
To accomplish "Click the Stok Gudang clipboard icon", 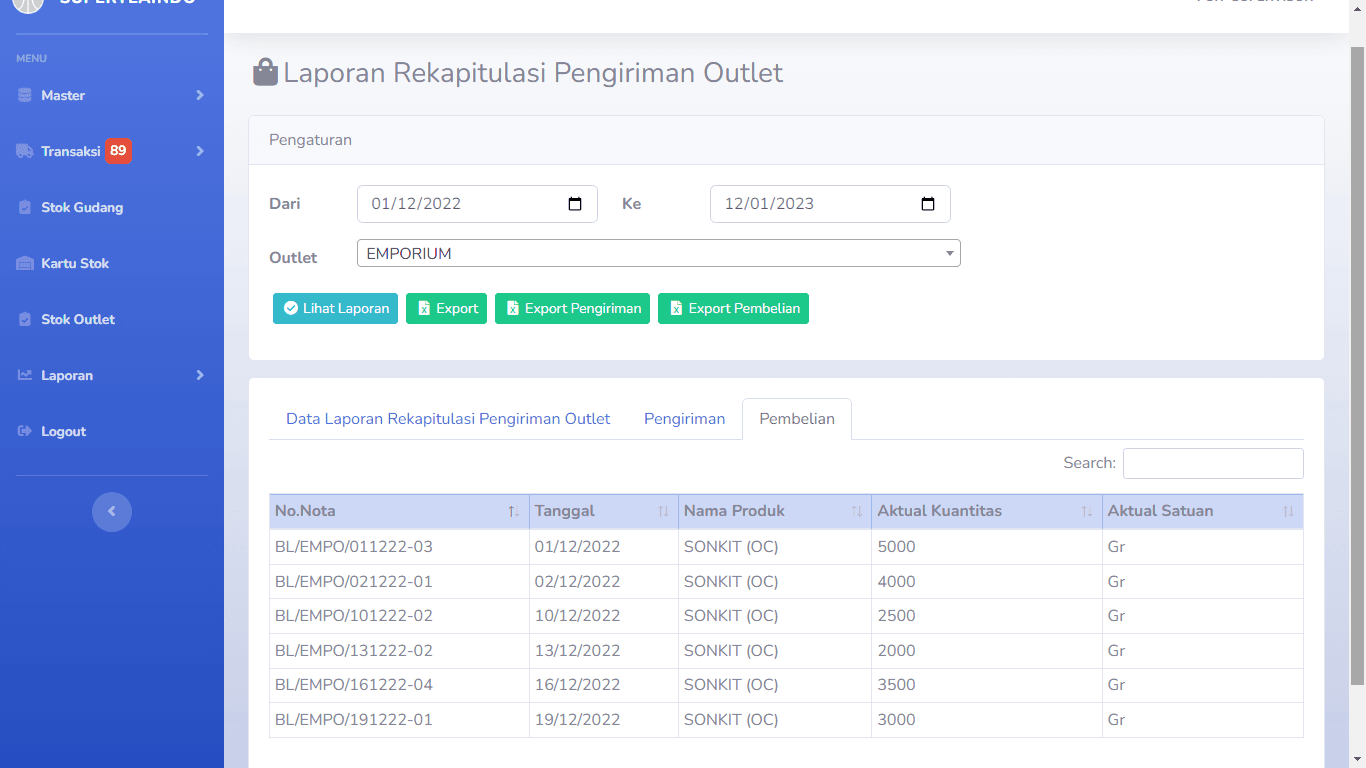I will click(25, 207).
